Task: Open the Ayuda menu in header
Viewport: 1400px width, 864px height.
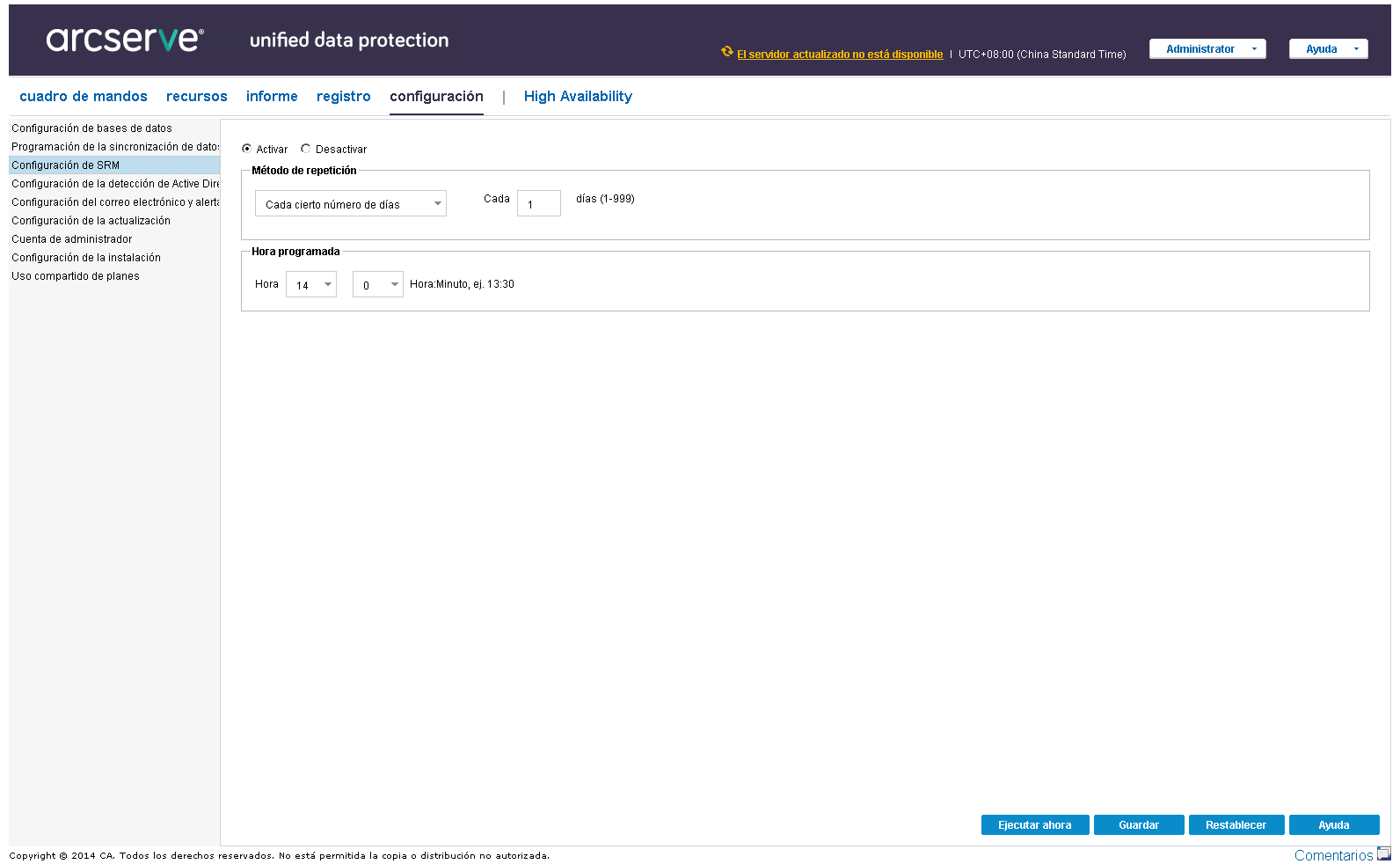Action: [1328, 49]
